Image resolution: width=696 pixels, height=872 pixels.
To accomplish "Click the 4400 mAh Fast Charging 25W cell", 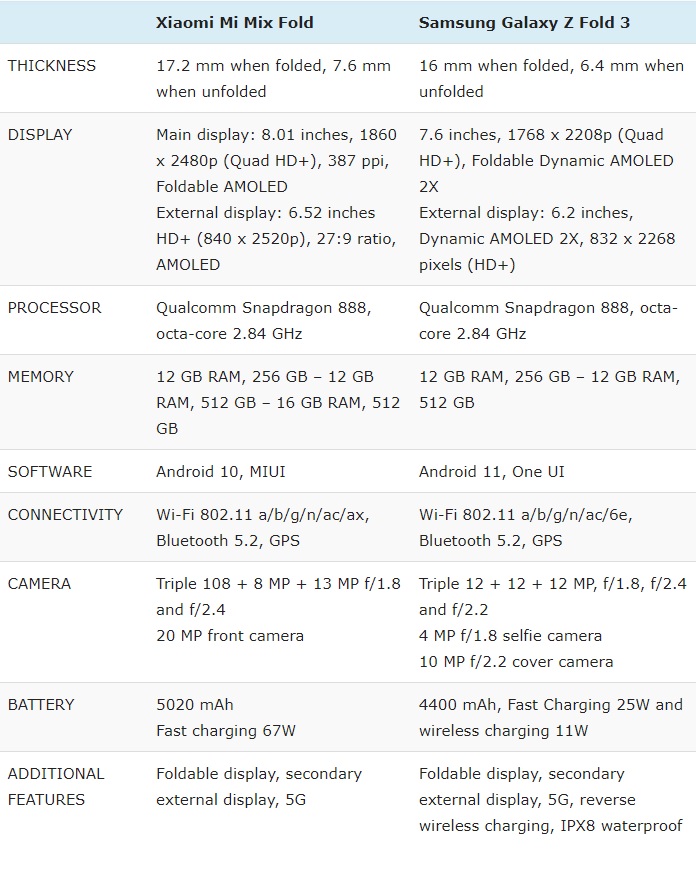I will click(x=551, y=718).
